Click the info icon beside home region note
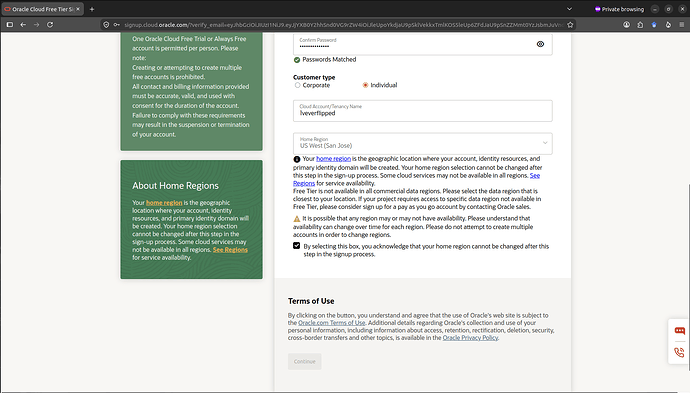The width and height of the screenshot is (690, 393). click(297, 159)
